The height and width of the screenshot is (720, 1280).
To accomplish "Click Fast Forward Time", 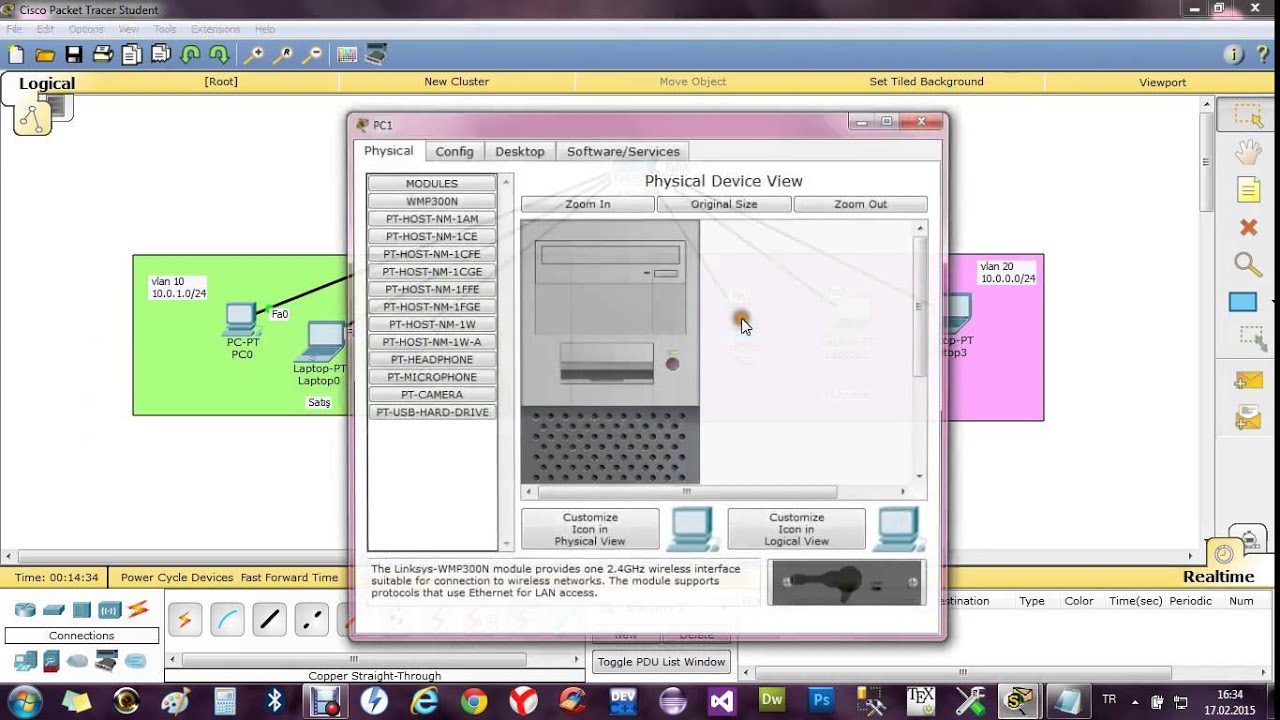I will click(290, 577).
